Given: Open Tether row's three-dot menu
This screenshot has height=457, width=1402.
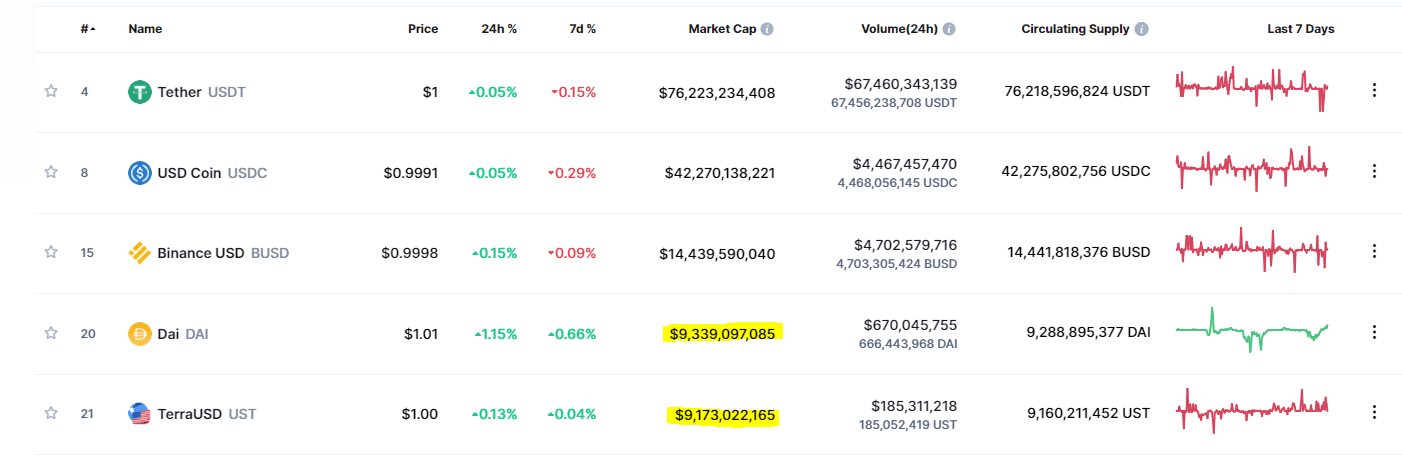Looking at the screenshot, I should pos(1374,90).
